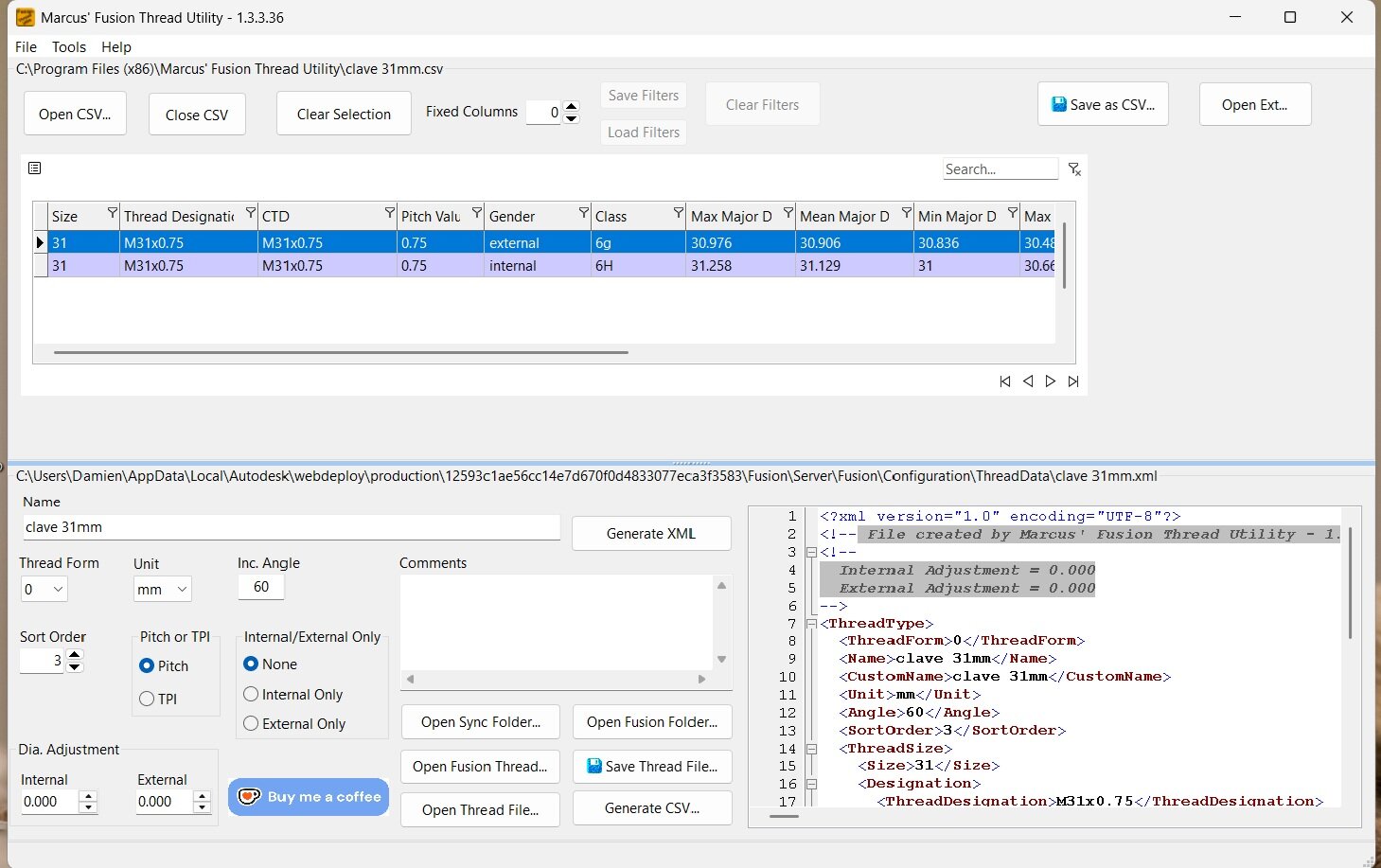Click the Inc. Angle field
The image size is (1381, 868).
click(x=261, y=587)
